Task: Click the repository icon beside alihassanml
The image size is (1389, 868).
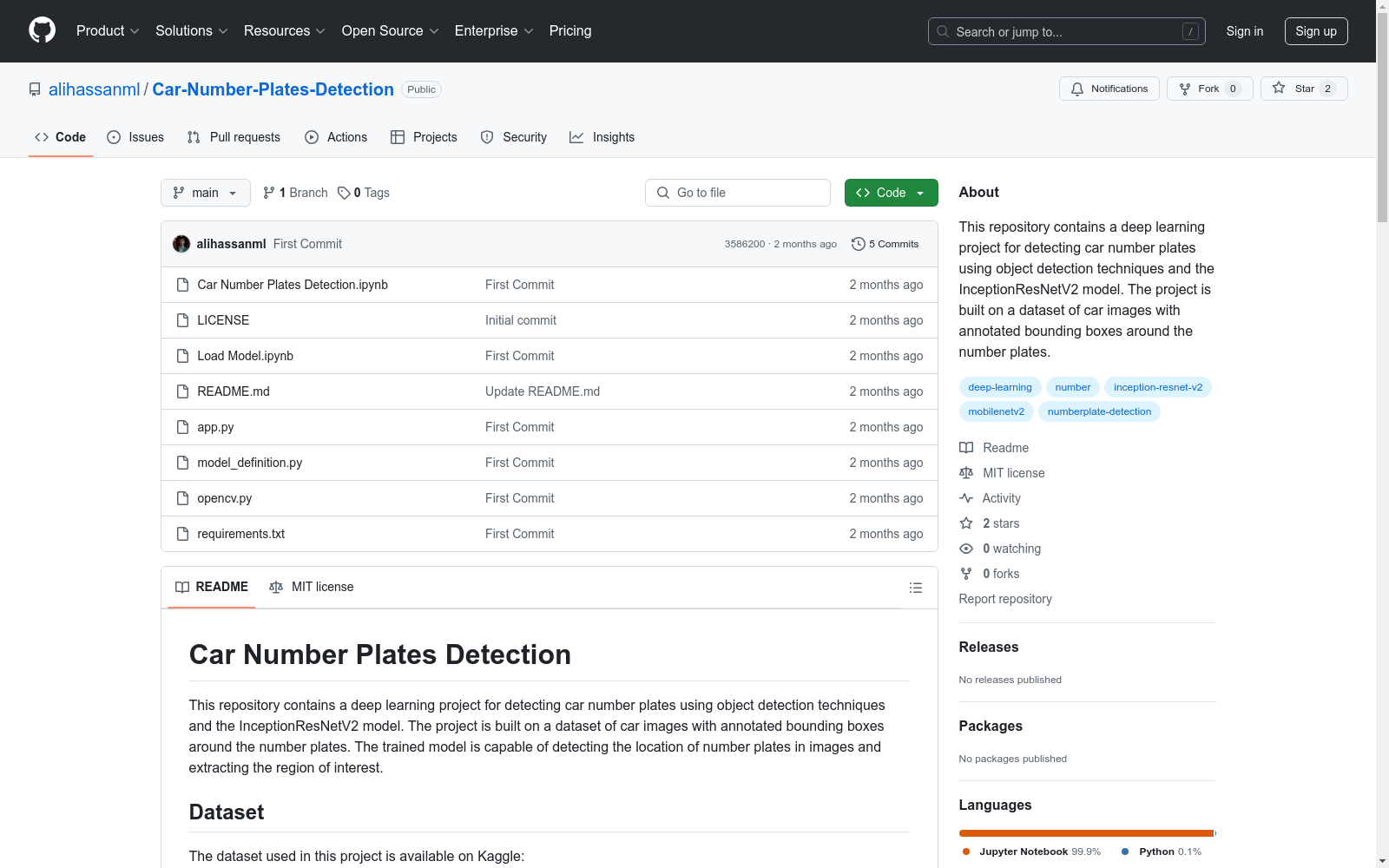Action: [x=35, y=89]
